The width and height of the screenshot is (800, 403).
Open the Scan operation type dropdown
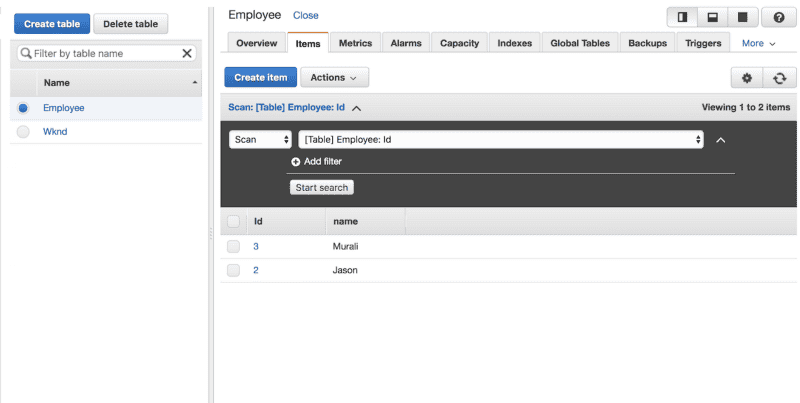click(x=260, y=140)
